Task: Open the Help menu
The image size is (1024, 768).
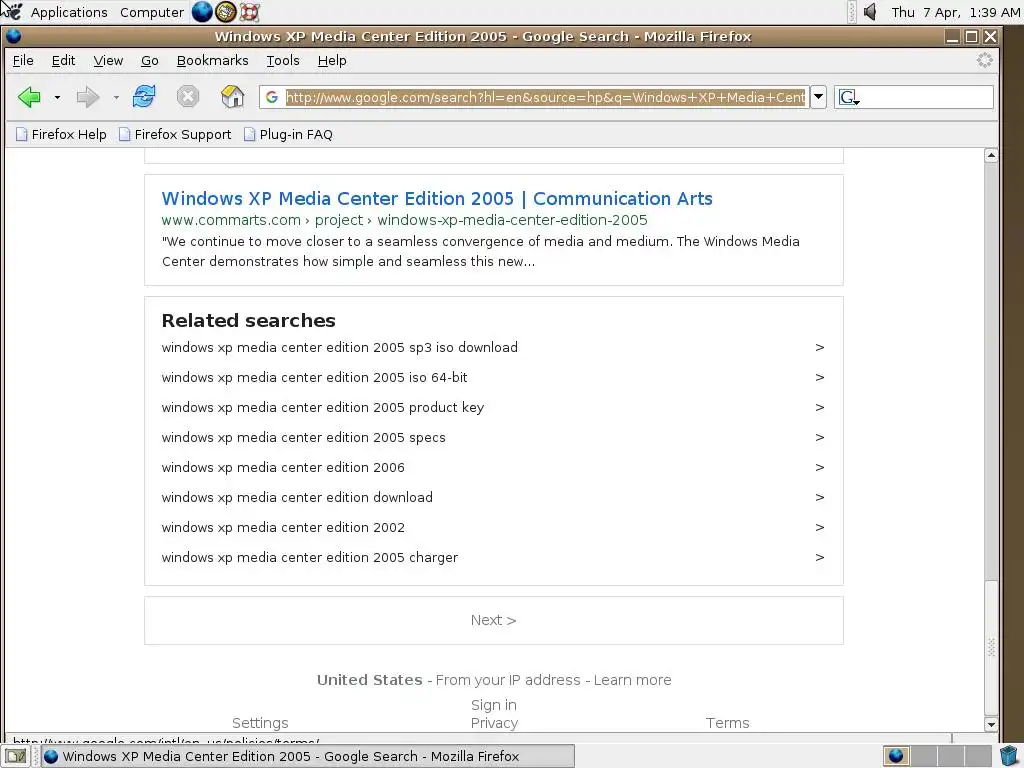Action: click(332, 61)
